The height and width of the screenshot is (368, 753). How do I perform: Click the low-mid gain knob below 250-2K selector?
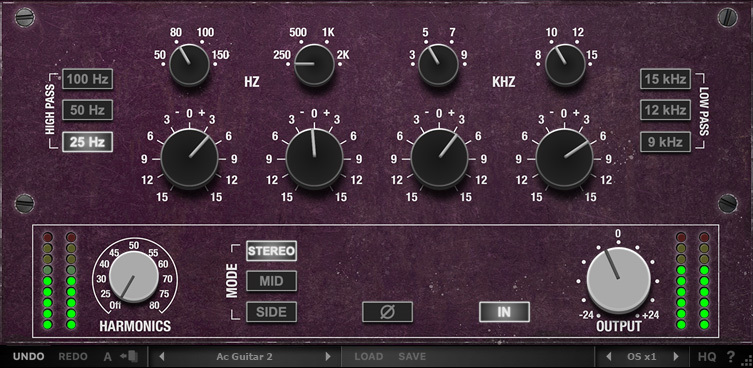[x=315, y=159]
